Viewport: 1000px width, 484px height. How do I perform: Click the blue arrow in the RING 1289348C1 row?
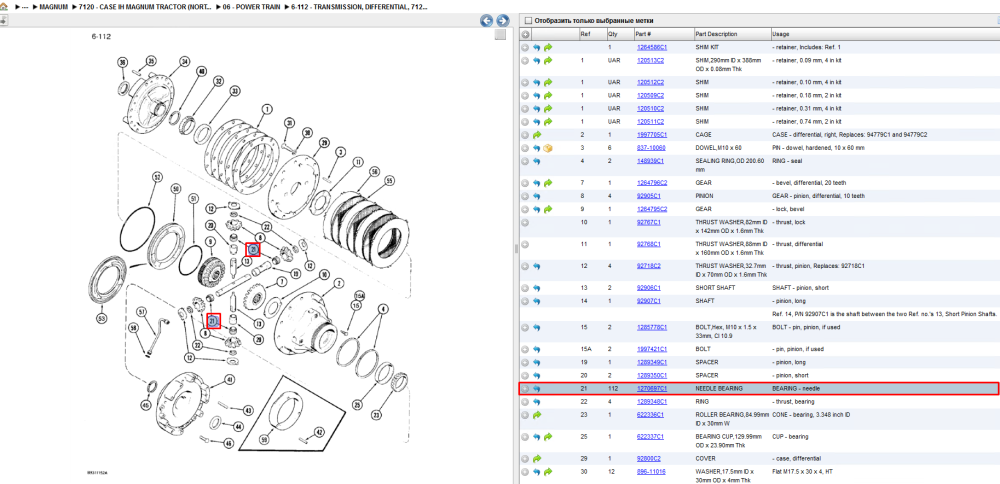point(536,402)
